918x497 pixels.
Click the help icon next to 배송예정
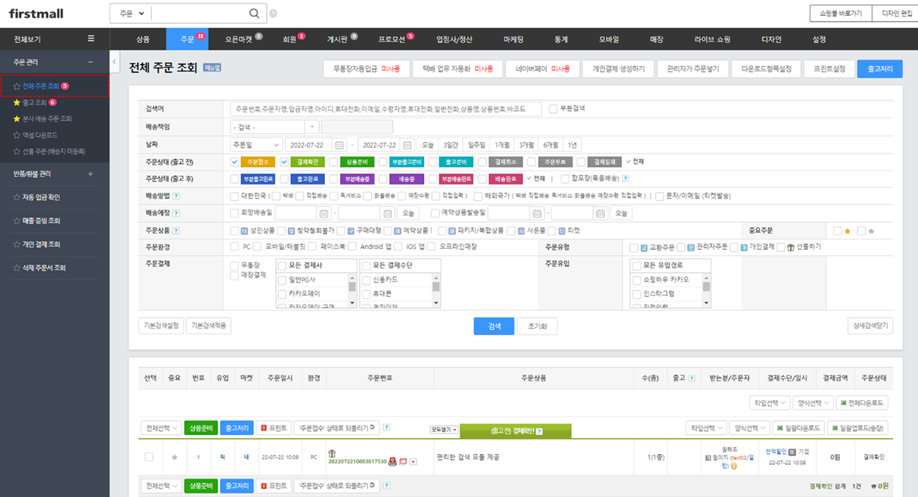[176, 213]
